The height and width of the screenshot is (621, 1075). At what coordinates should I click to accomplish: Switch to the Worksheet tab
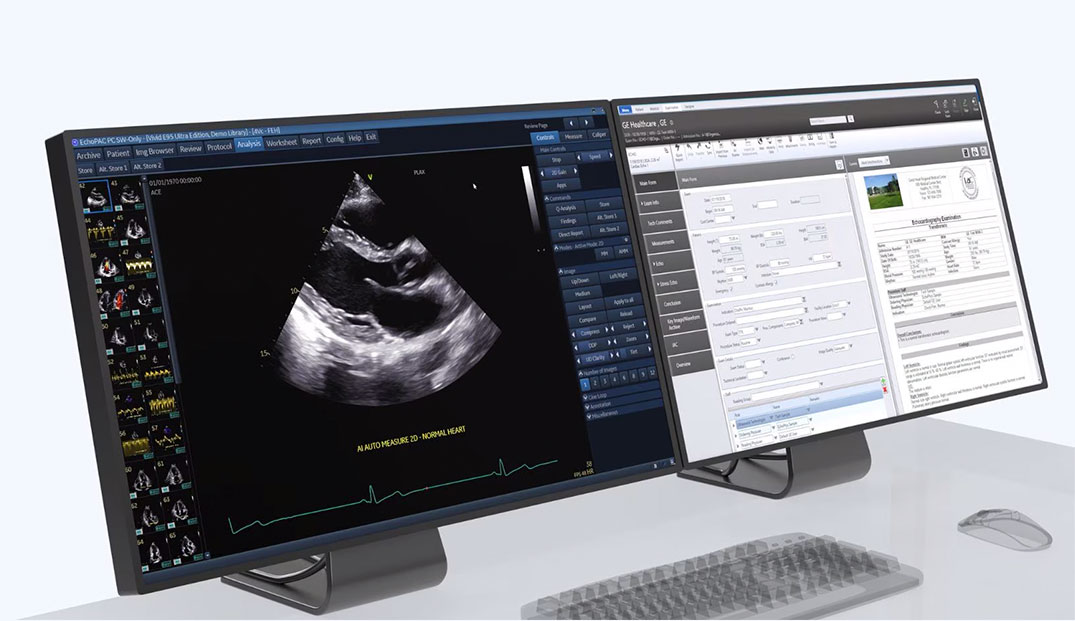click(281, 144)
